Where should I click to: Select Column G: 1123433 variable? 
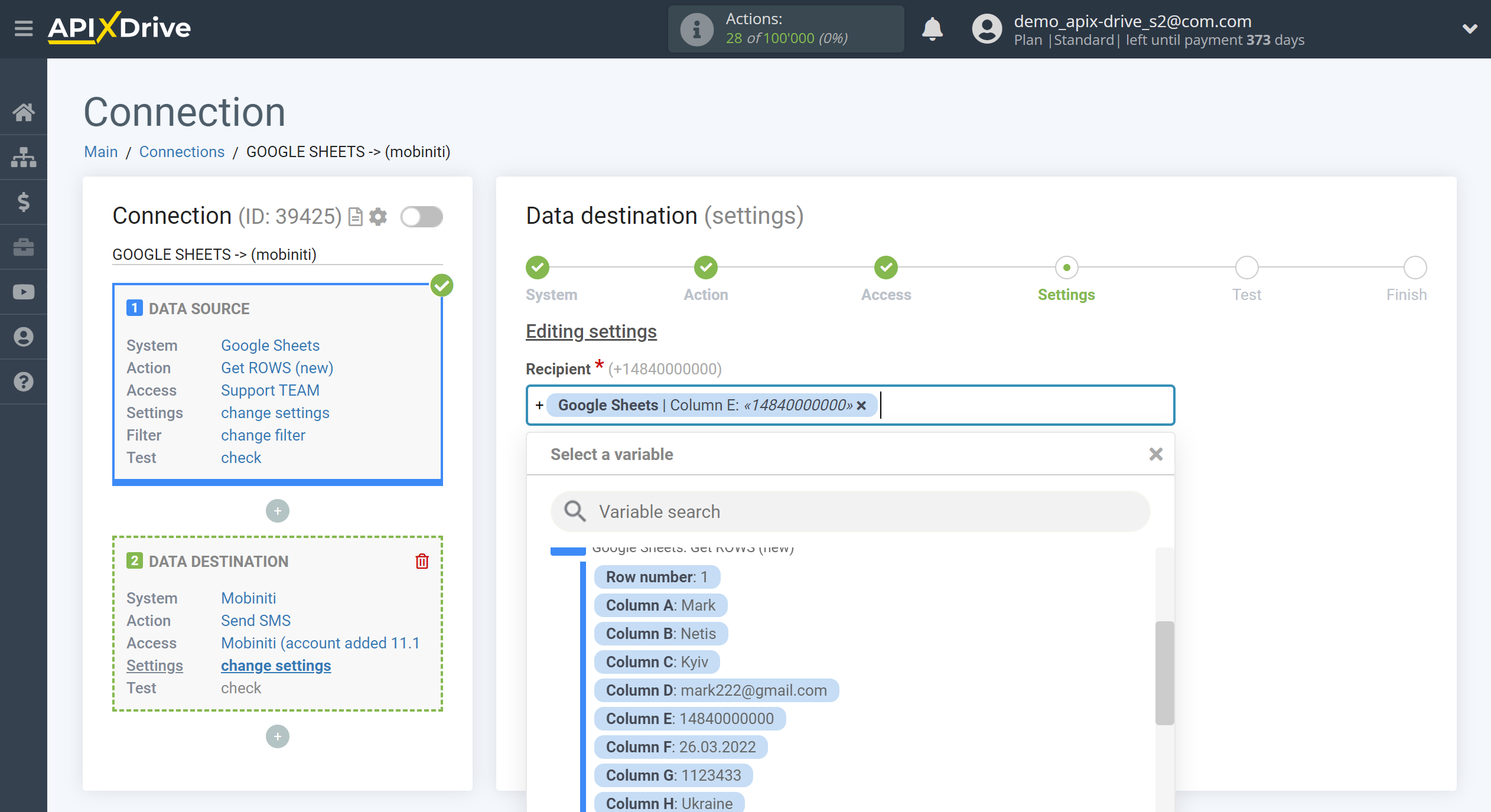click(673, 775)
